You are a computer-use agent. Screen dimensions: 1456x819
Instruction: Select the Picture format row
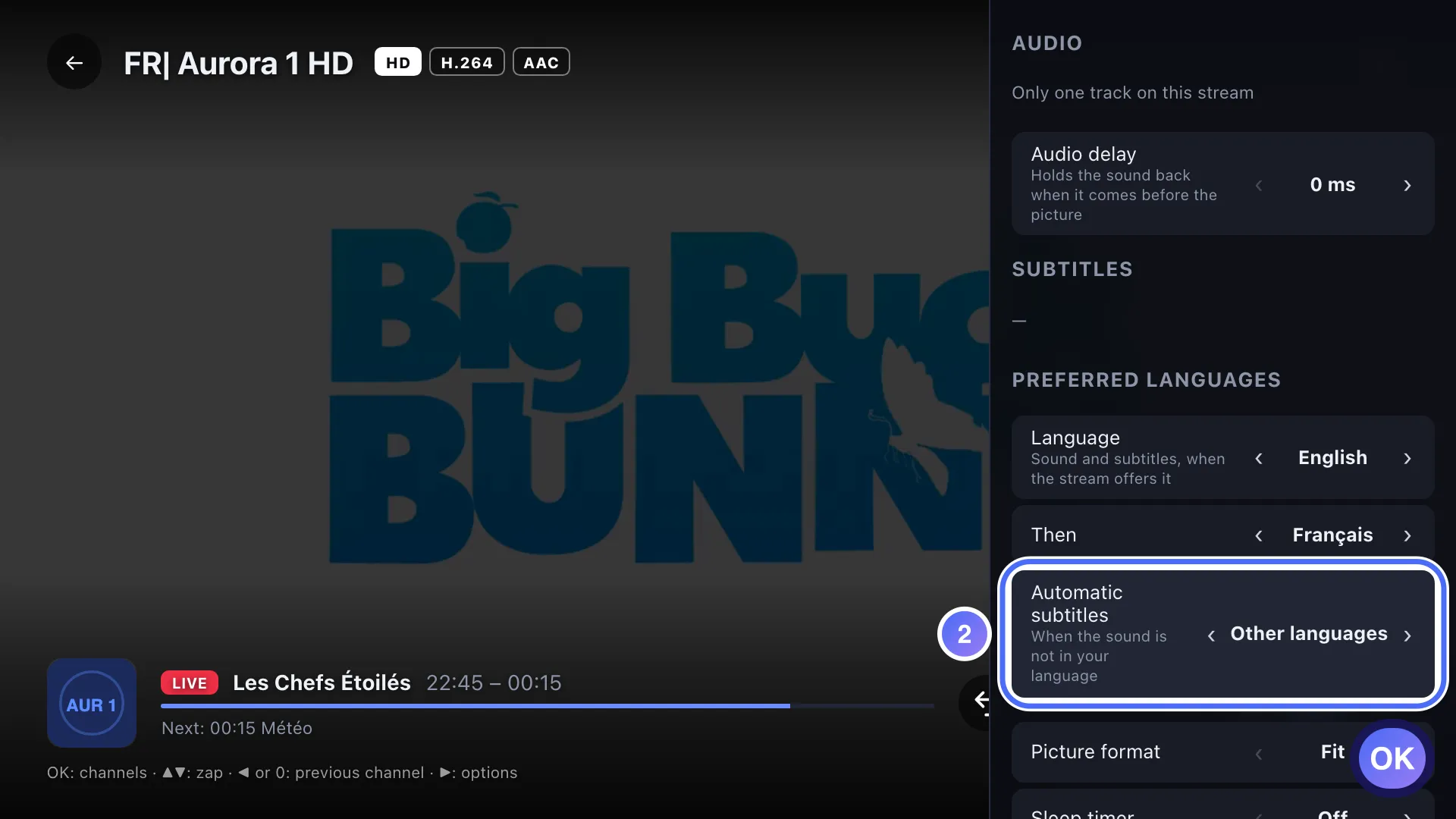tap(1222, 752)
